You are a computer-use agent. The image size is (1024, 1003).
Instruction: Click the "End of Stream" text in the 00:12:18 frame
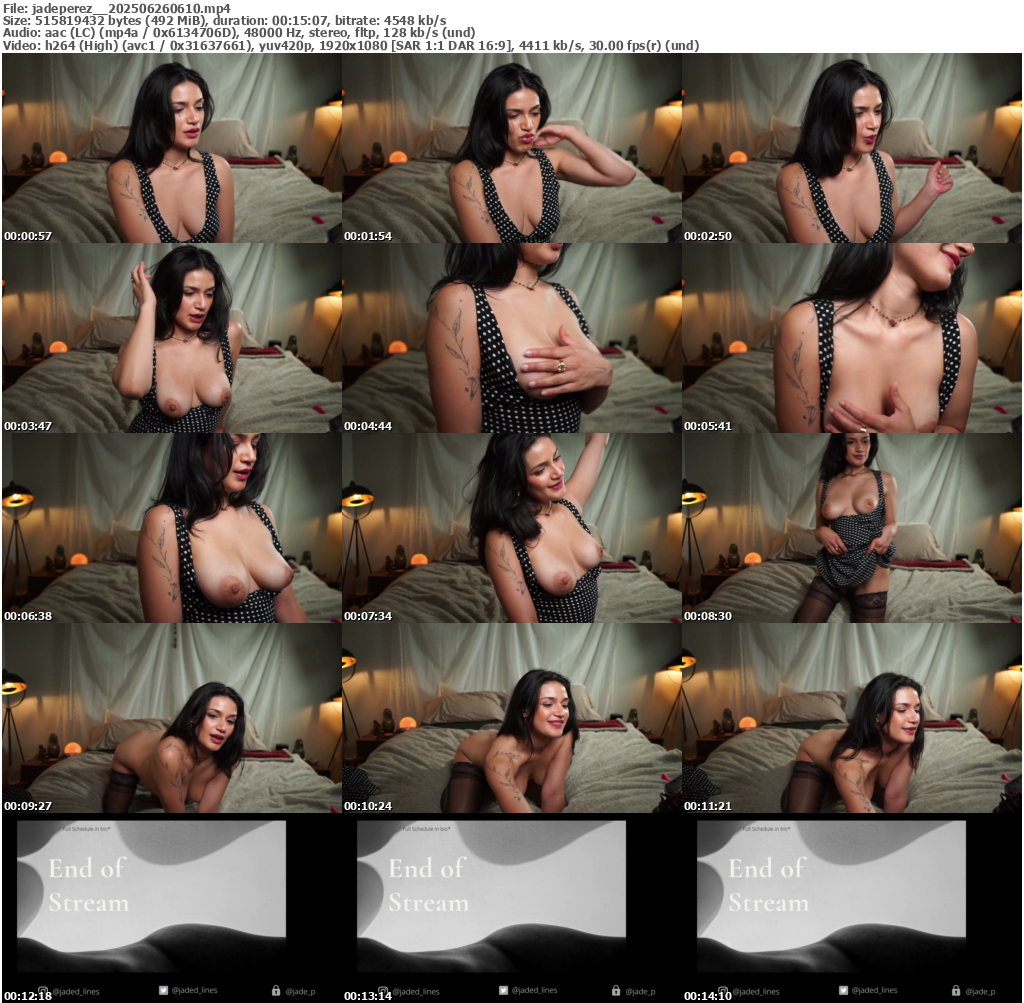[x=89, y=885]
